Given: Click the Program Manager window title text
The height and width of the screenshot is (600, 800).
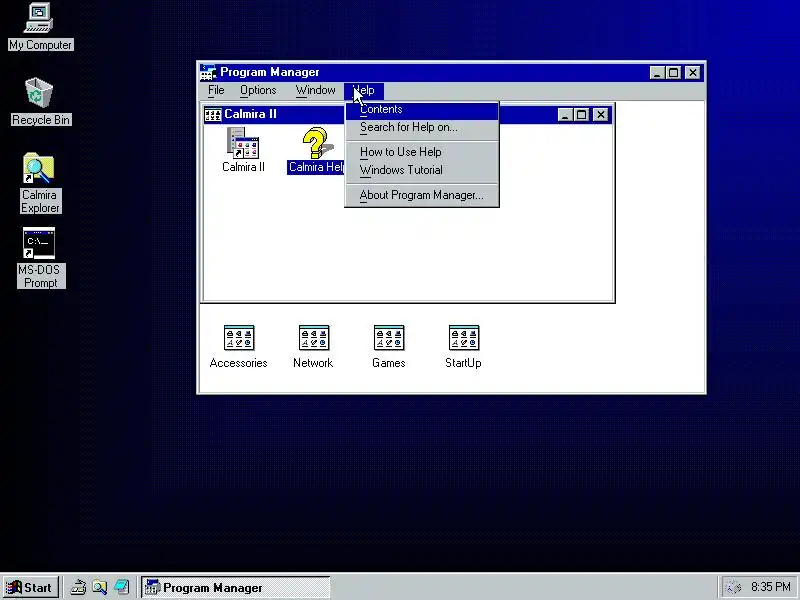Looking at the screenshot, I should (x=269, y=72).
